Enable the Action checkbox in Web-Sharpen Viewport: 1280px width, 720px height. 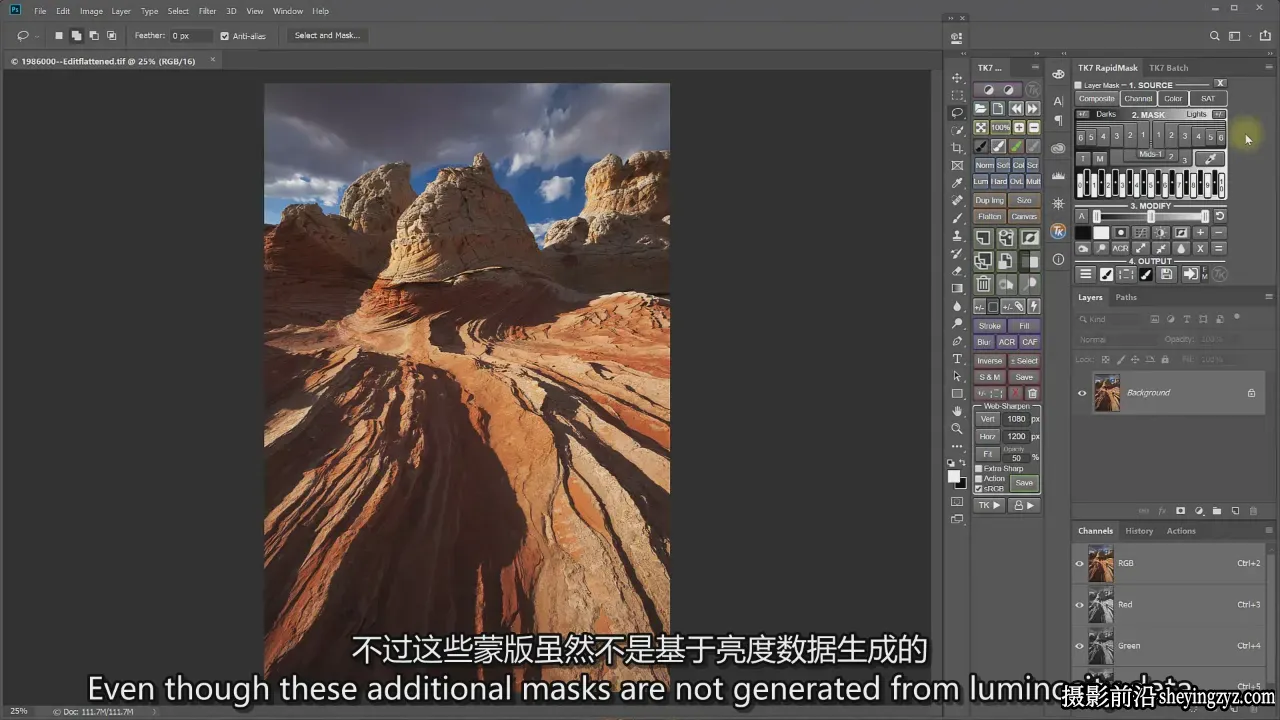[x=978, y=478]
